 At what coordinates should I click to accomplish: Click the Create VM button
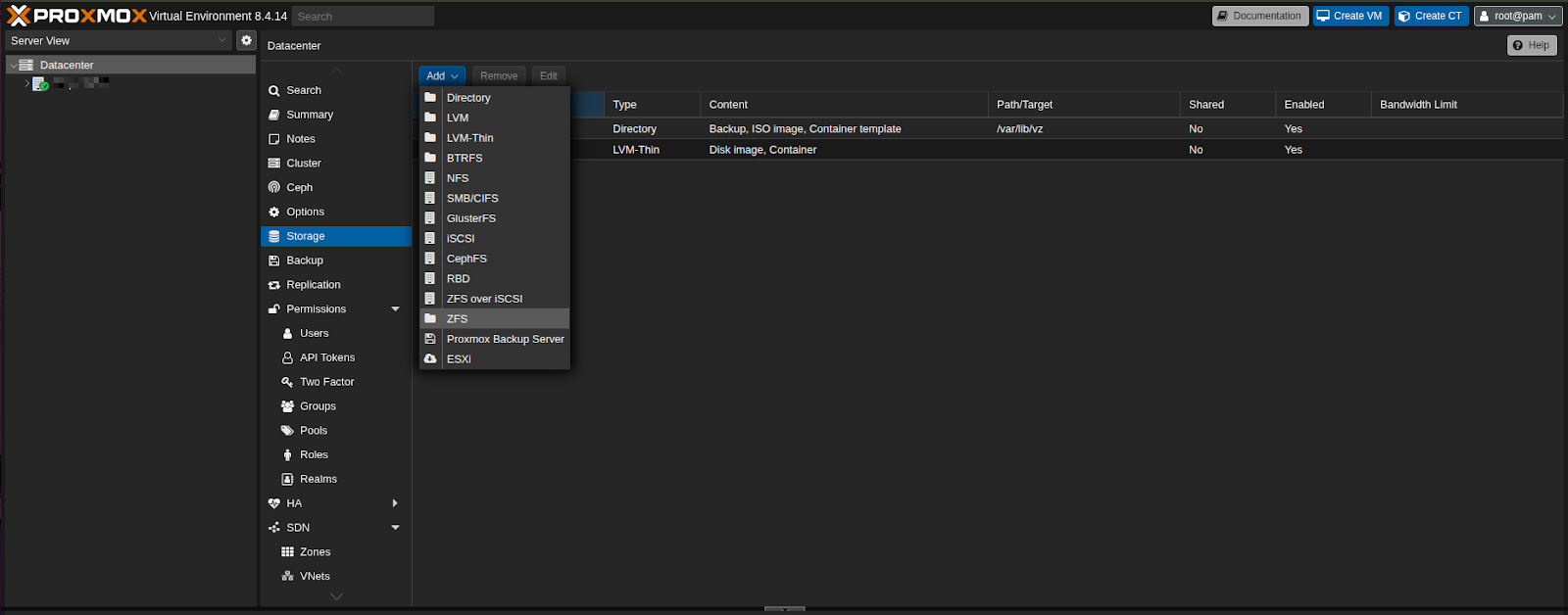click(1349, 16)
